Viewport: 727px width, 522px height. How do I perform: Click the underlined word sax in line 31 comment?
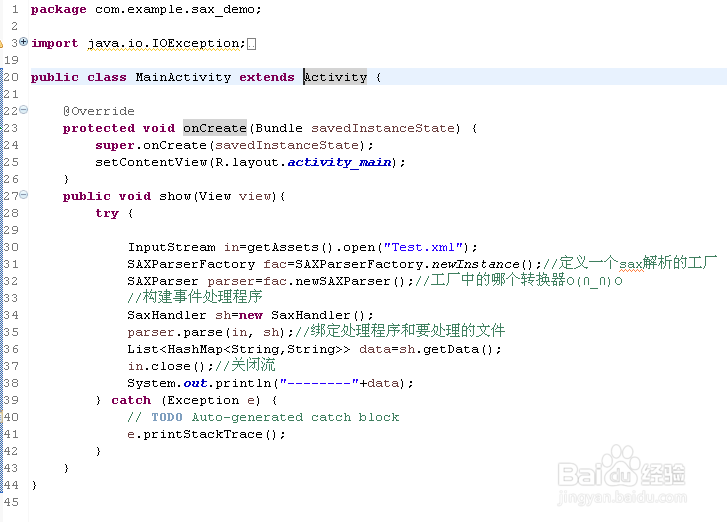631,265
